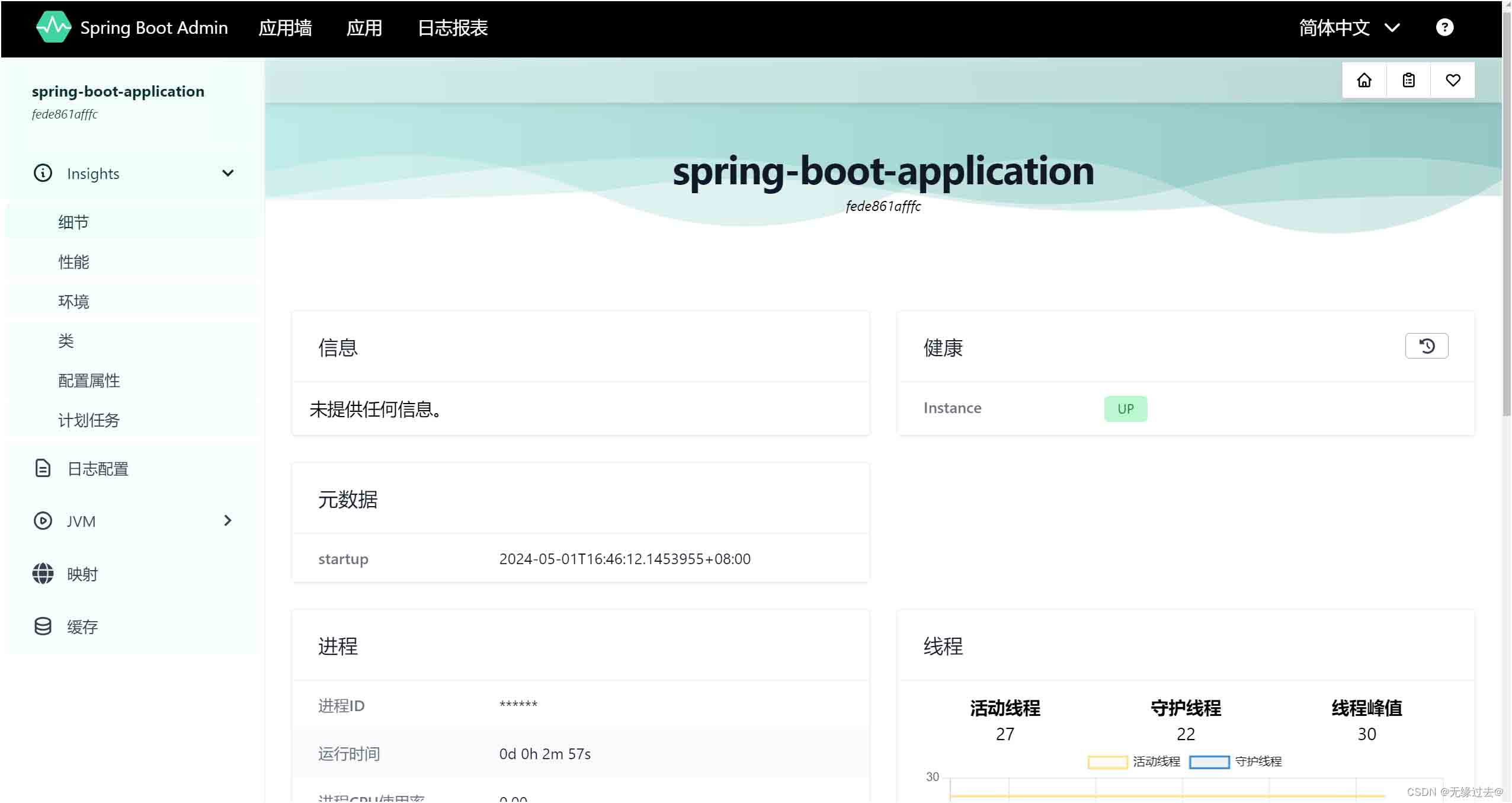The image size is (1512, 803).
Task: Click the 缓存 database icon in sidebar
Action: pyautogui.click(x=43, y=626)
